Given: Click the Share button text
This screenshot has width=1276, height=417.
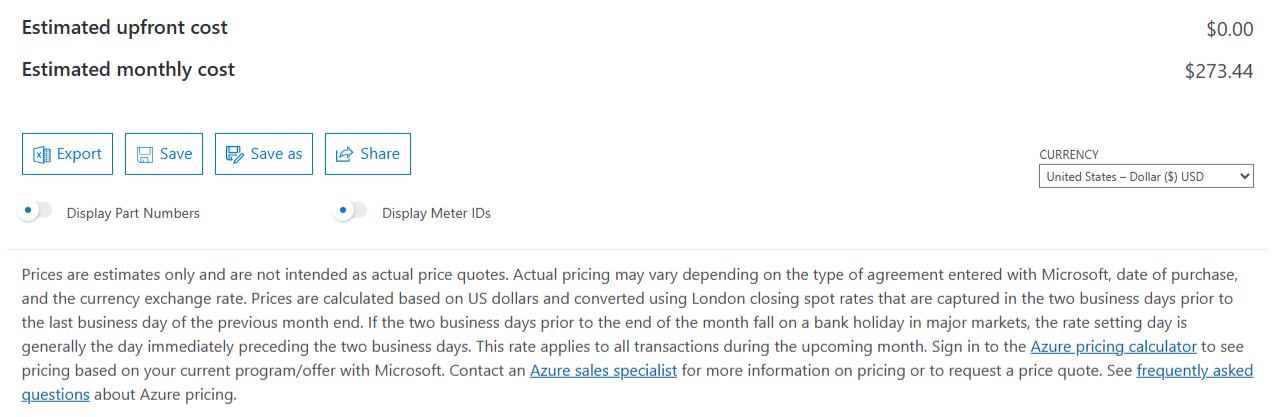Looking at the screenshot, I should tap(380, 154).
